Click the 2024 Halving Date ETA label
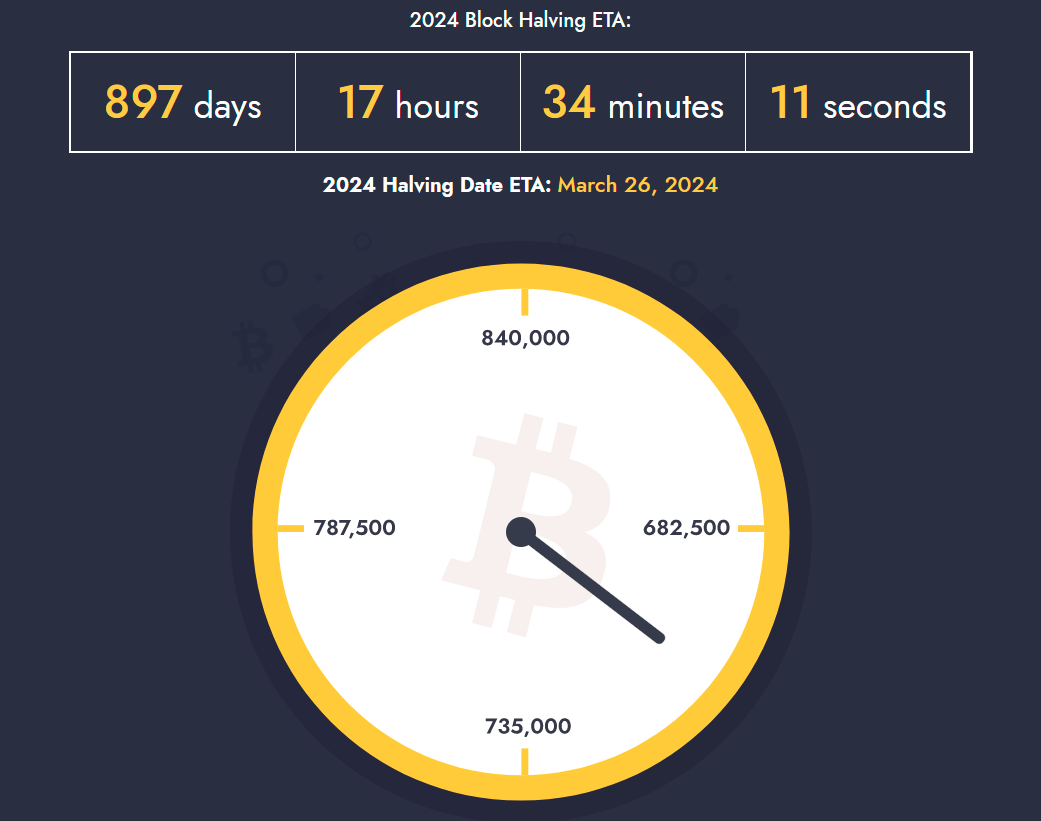The width and height of the screenshot is (1041, 821). [436, 185]
